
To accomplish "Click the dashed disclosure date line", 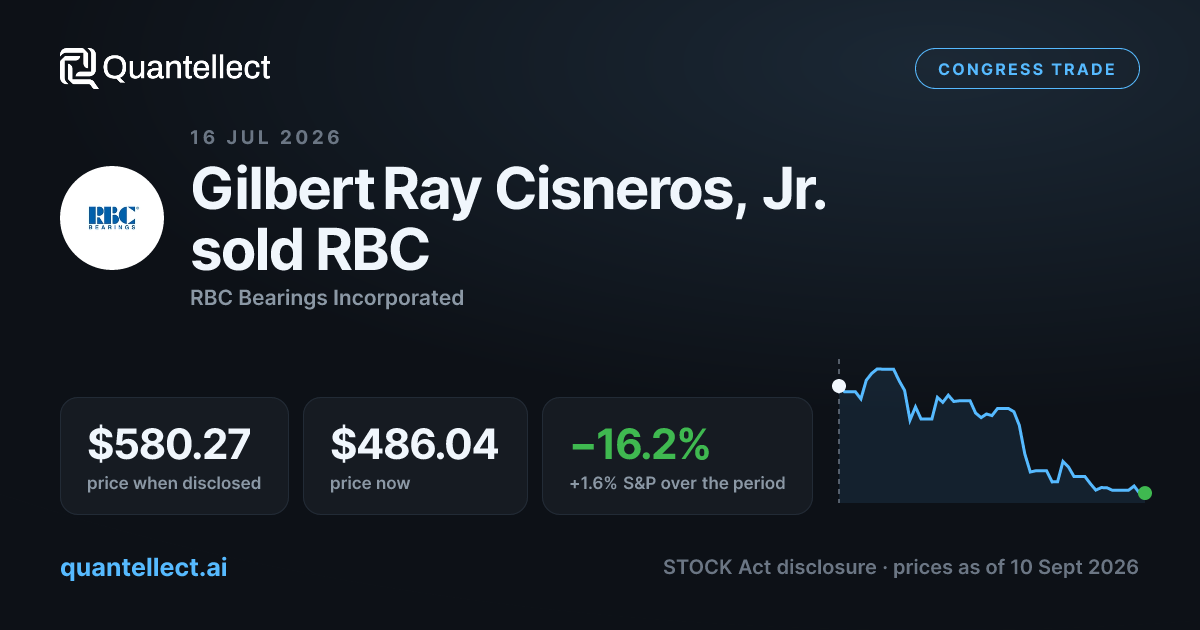I will pyautogui.click(x=839, y=430).
